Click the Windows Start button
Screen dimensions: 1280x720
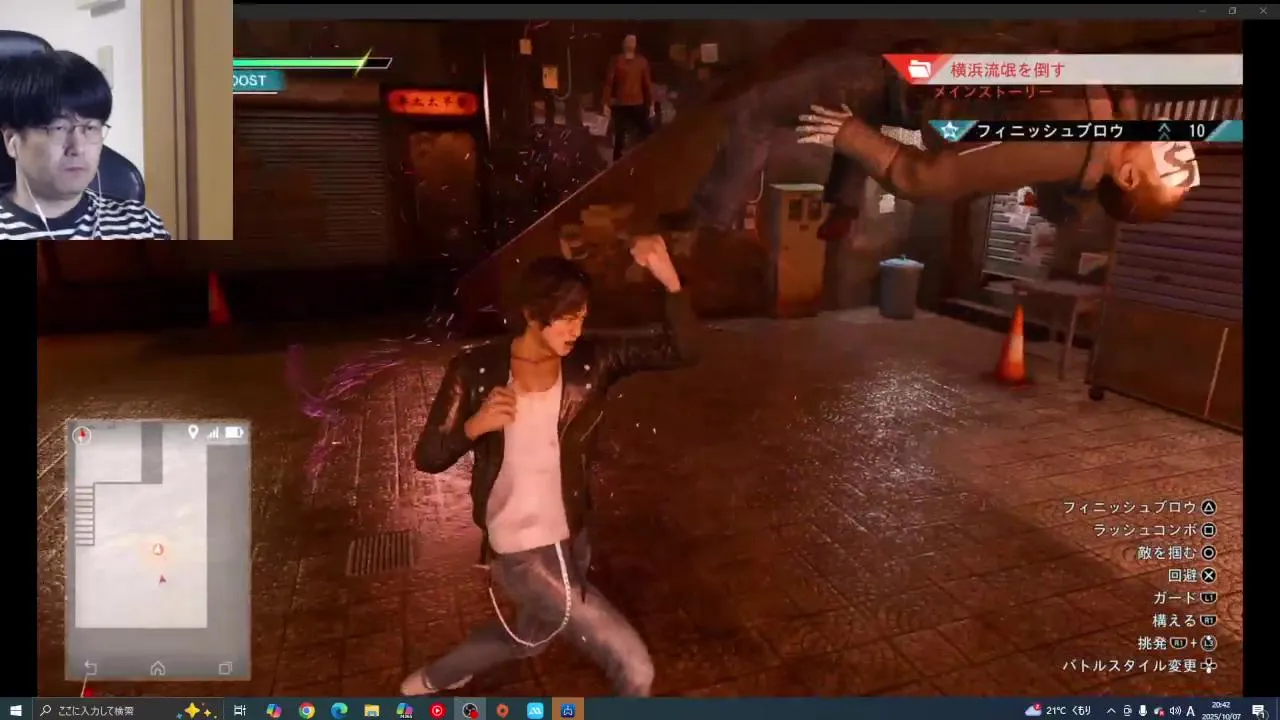pyautogui.click(x=16, y=710)
